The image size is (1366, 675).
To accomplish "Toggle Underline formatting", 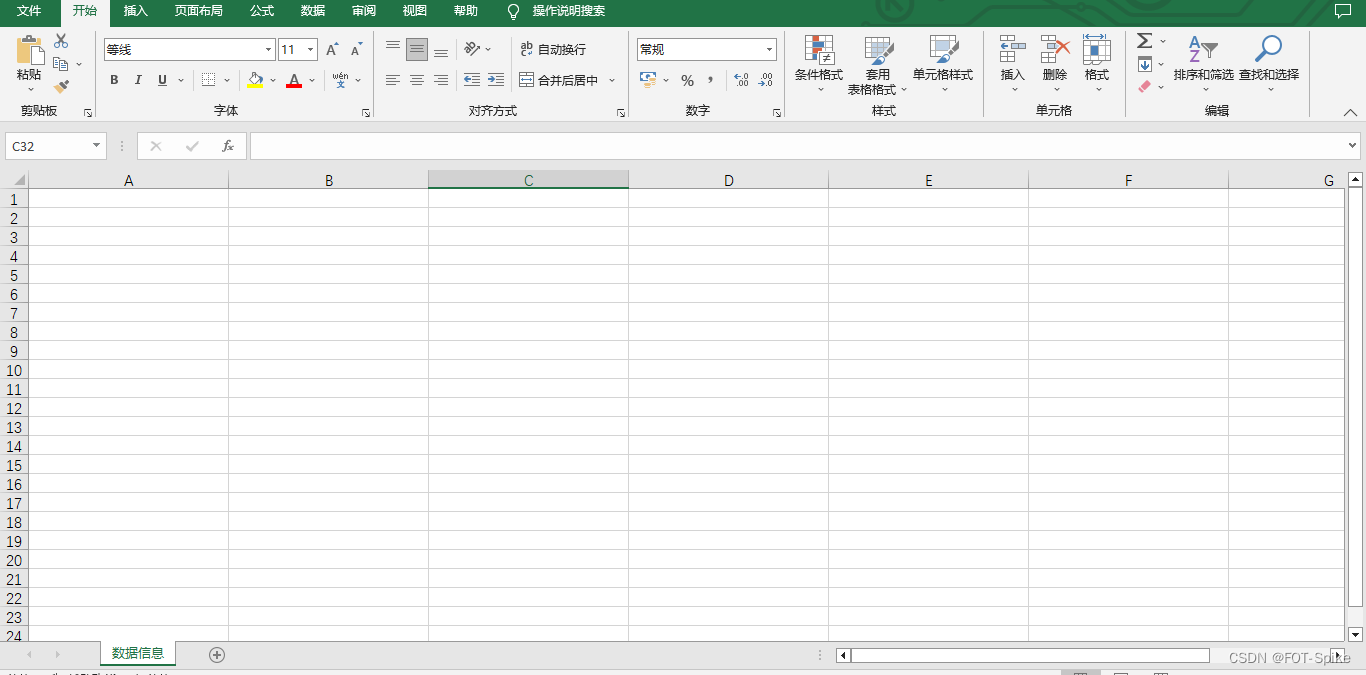I will click(162, 80).
